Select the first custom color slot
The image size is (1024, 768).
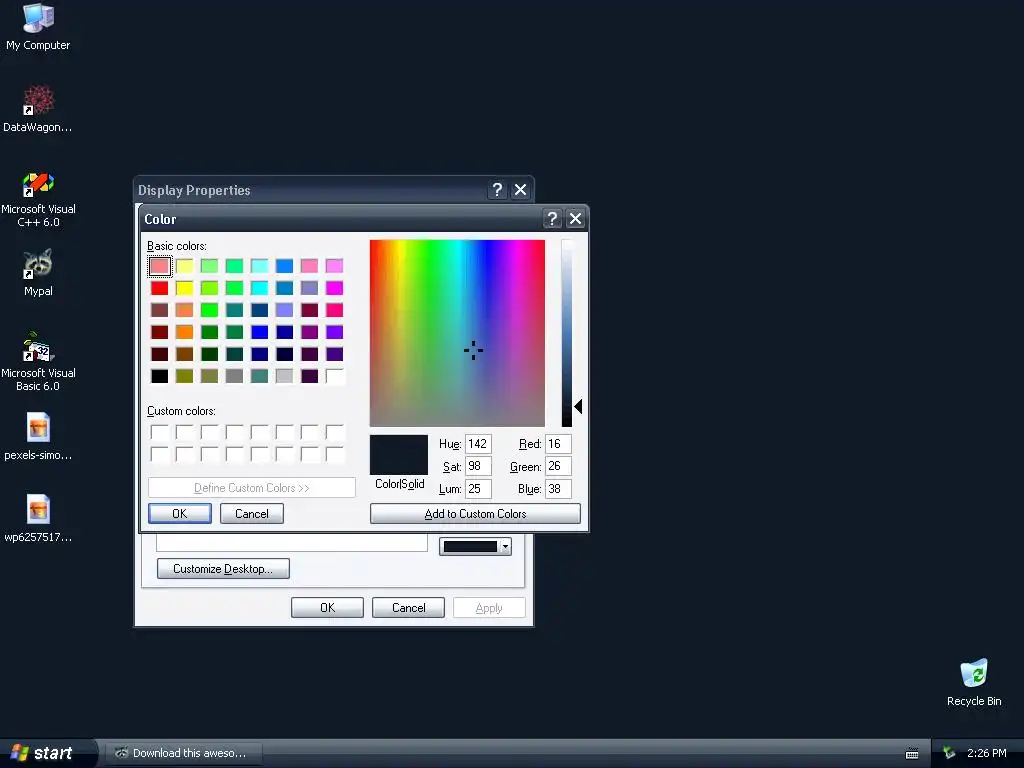click(x=159, y=432)
